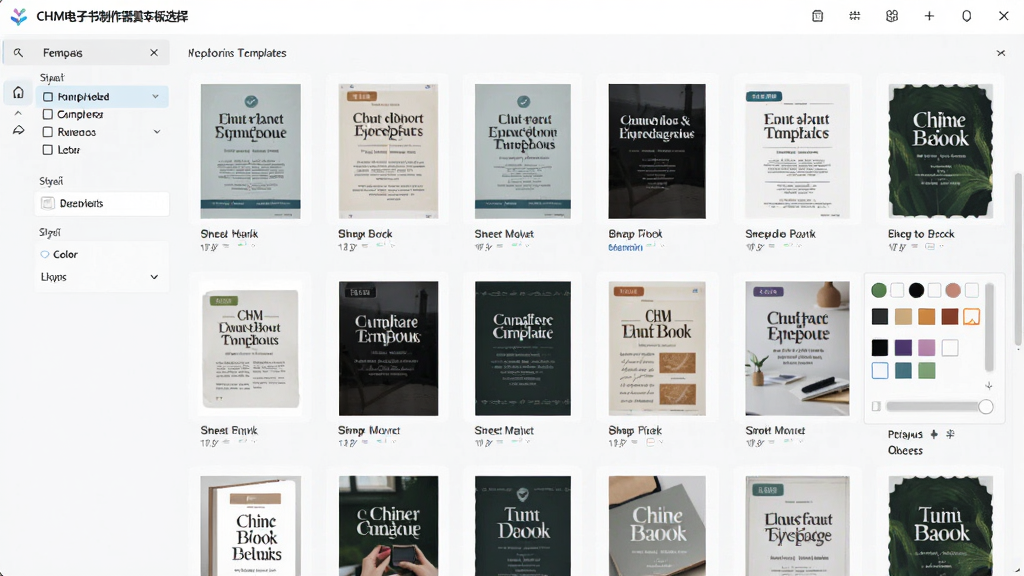Open the Chiner Cunaque phone-photo cover
The width and height of the screenshot is (1024, 576).
(x=389, y=526)
